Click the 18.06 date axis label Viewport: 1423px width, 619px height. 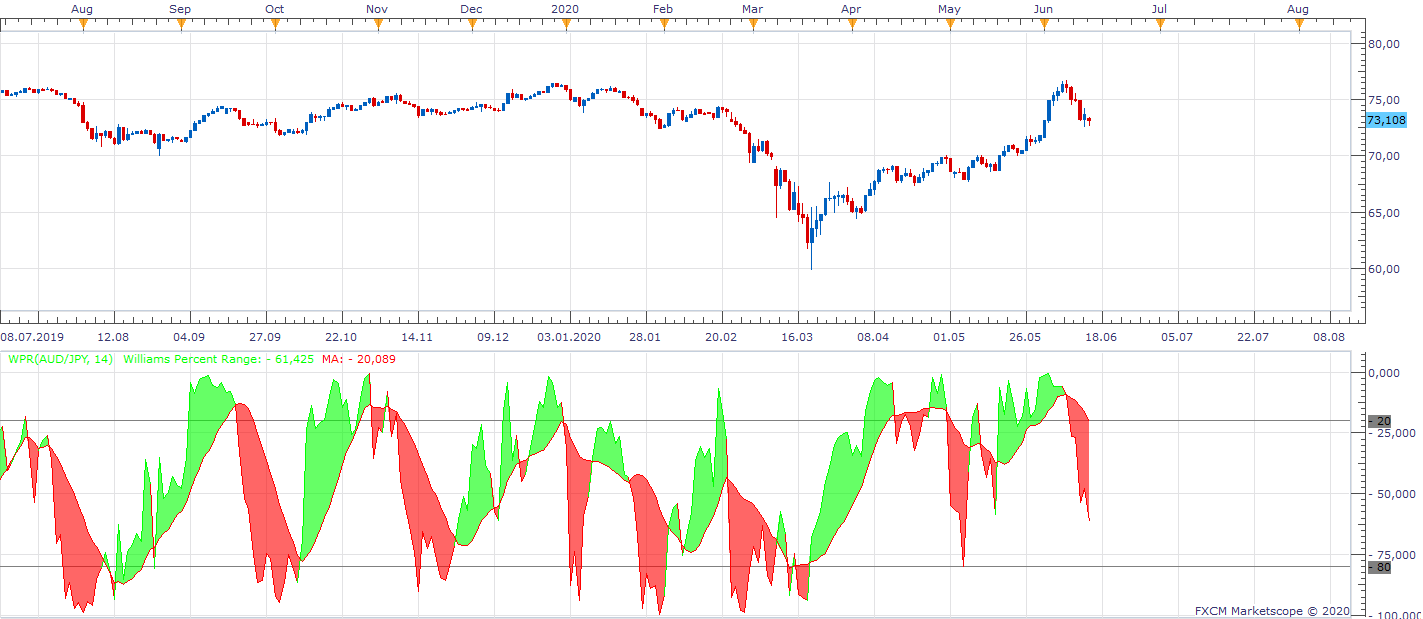[1101, 337]
